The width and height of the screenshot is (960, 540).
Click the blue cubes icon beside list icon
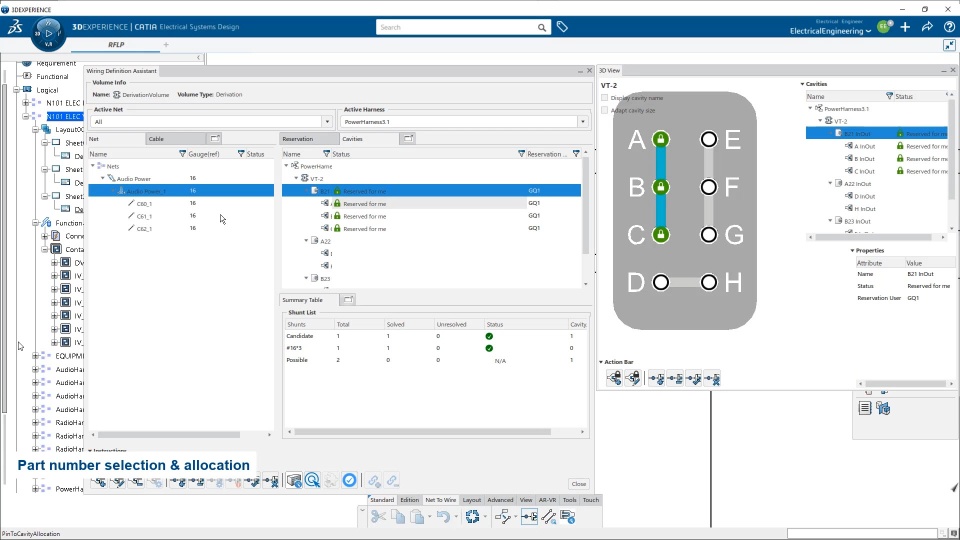tap(883, 408)
